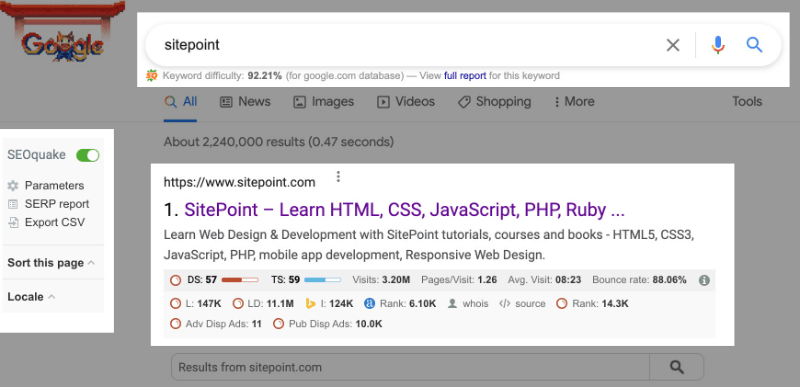Click the Semrush icon before DS: 57
The image size is (800, 387).
[176, 280]
